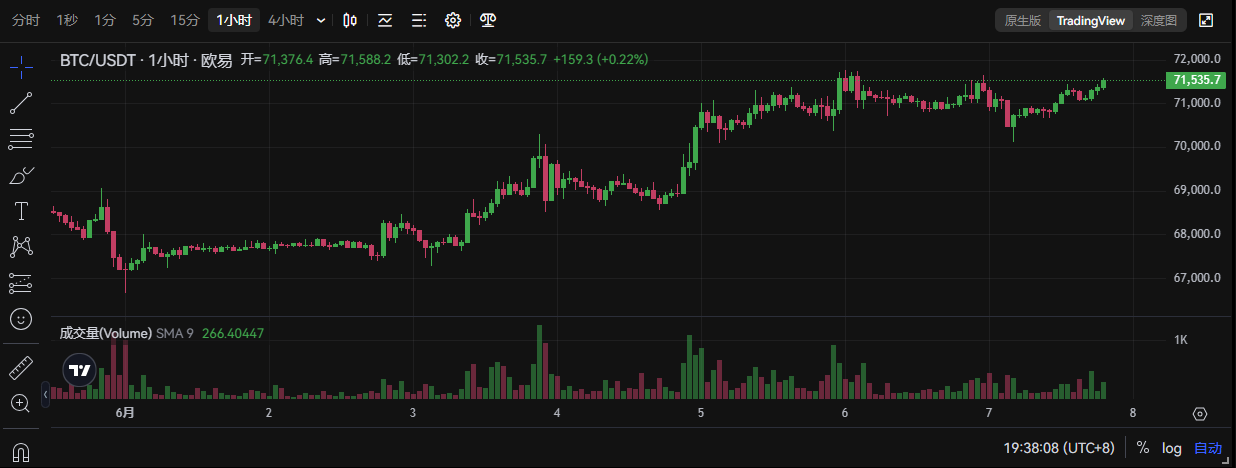1236x468 pixels.
Task: Switch to the 原生版 chart tab
Action: [1023, 20]
